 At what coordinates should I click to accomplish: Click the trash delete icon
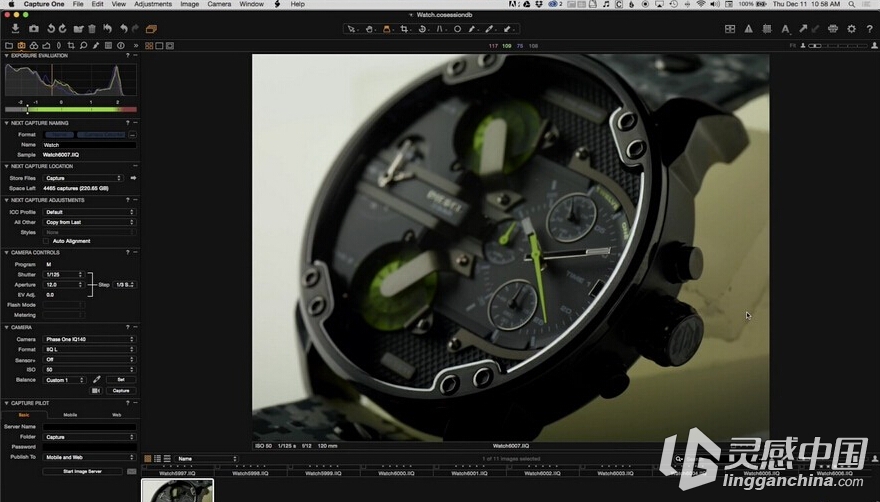pyautogui.click(x=92, y=29)
